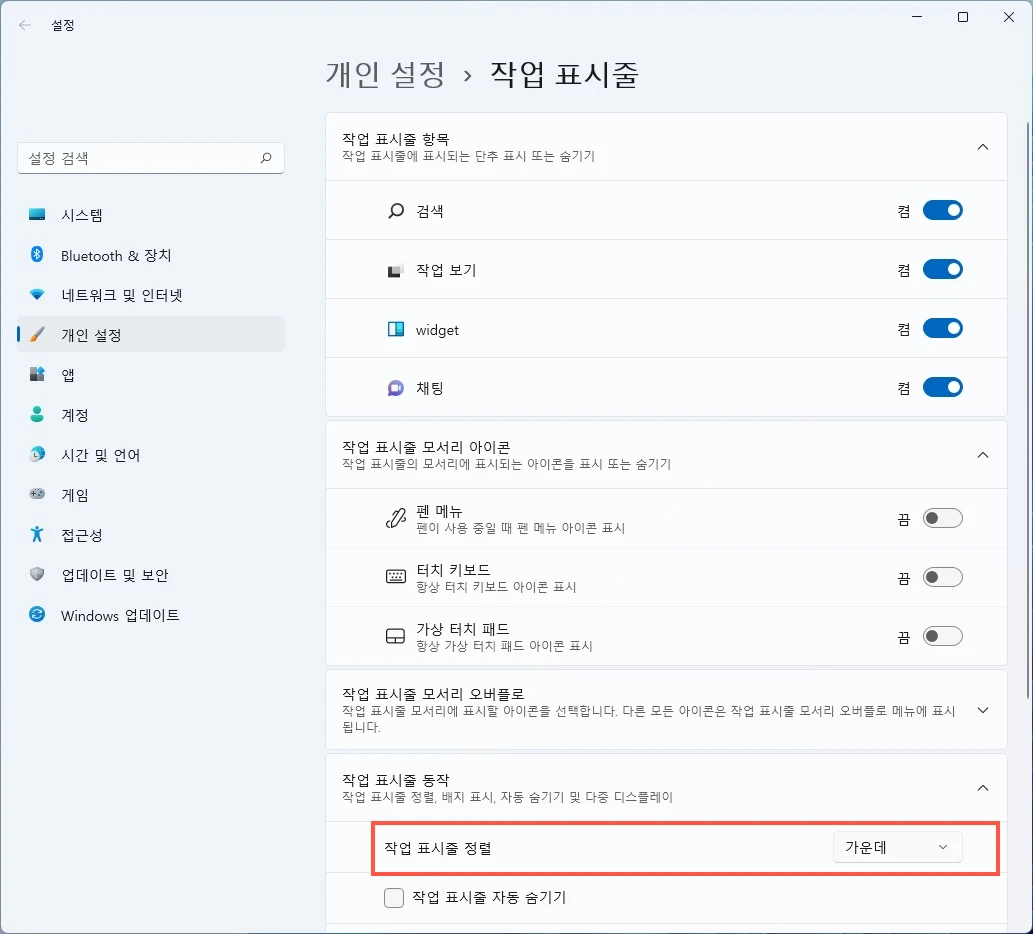Image resolution: width=1033 pixels, height=934 pixels.
Task: Click the vertical scrollbar of settings page
Action: click(1028, 408)
